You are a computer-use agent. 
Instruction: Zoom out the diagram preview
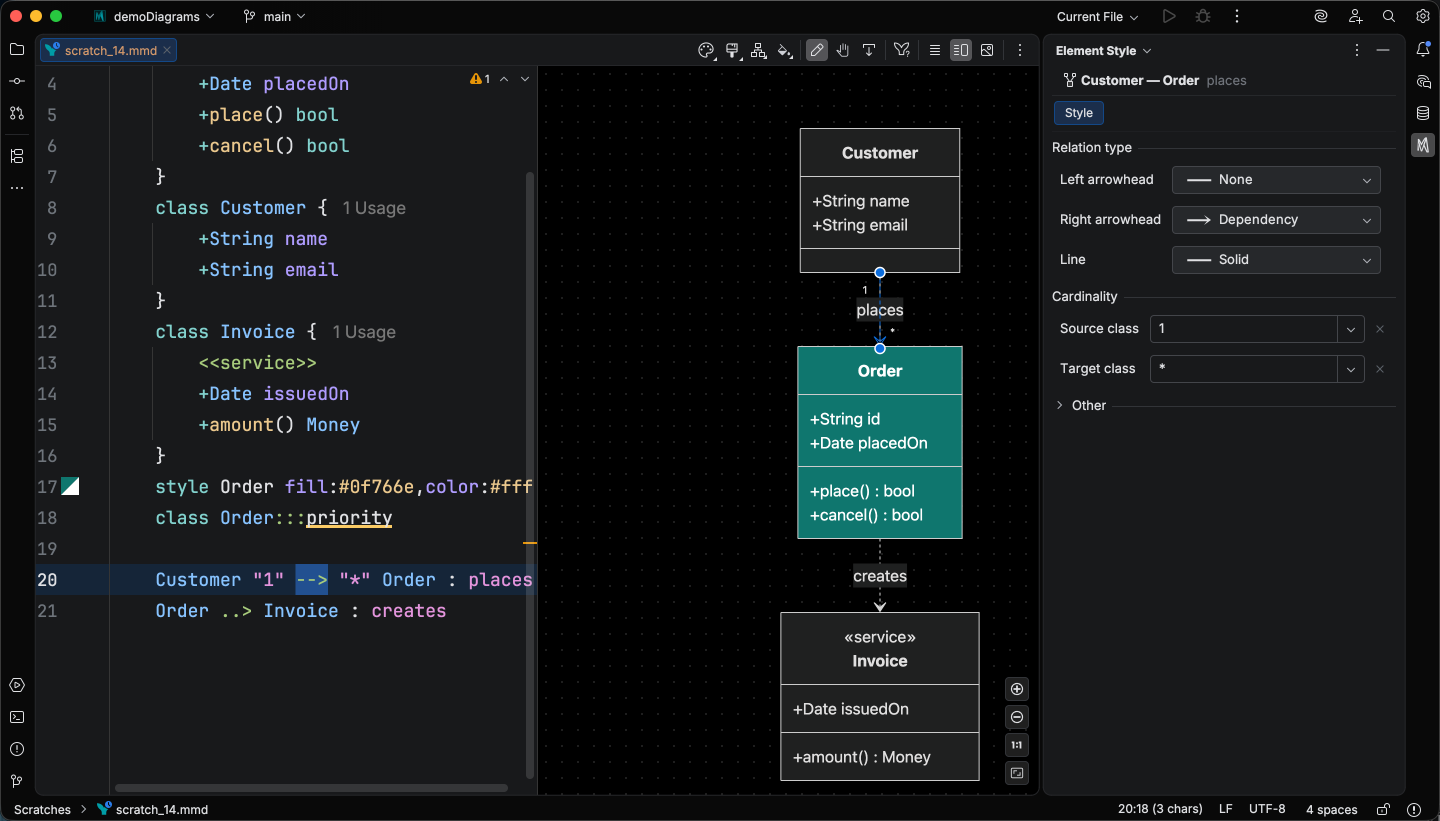1017,717
